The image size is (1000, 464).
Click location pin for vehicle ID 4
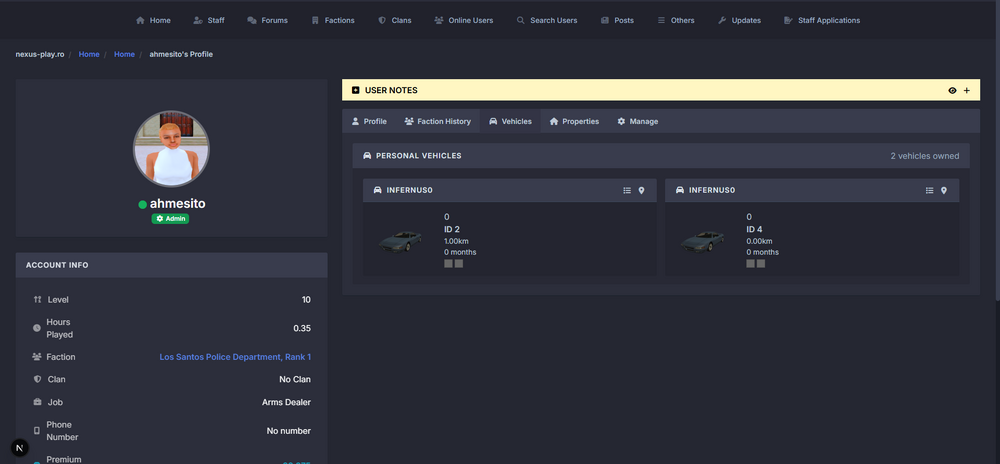click(x=944, y=191)
